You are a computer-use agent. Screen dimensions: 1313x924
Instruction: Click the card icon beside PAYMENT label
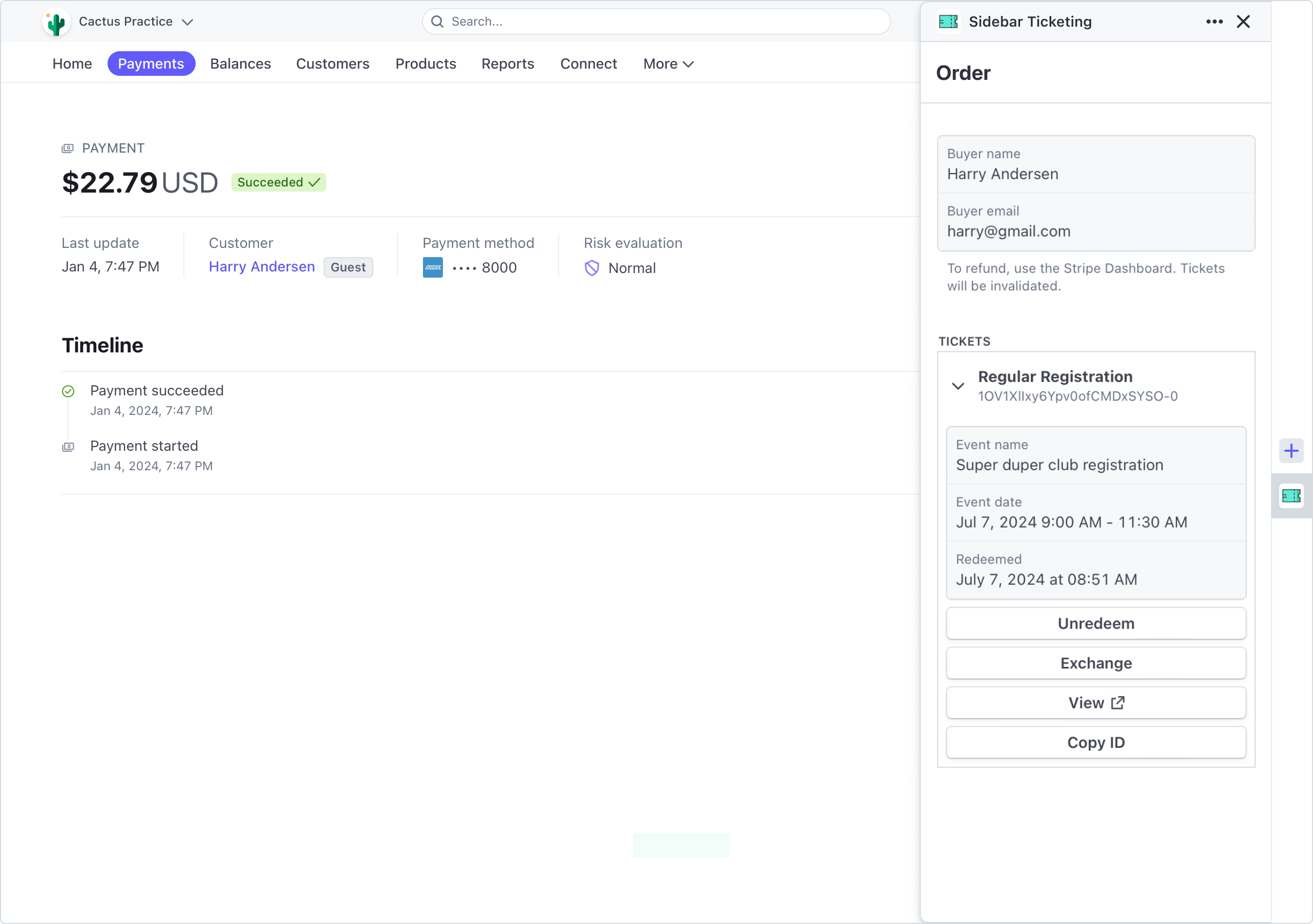tap(68, 148)
